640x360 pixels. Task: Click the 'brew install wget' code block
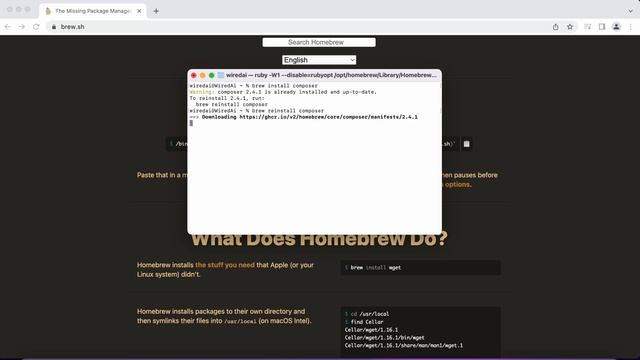tap(420, 268)
